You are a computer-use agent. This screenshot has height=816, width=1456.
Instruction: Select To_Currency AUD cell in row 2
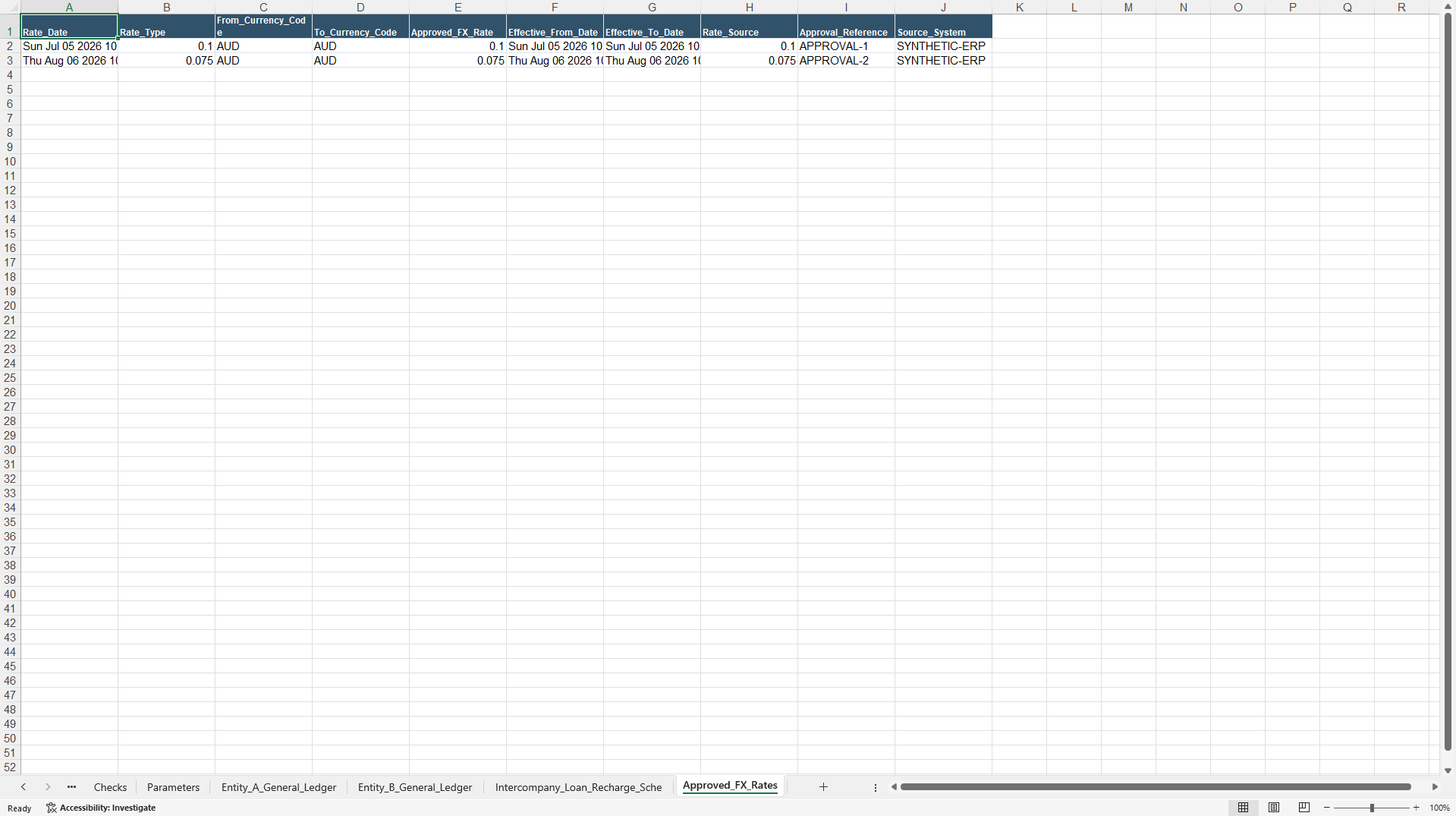tap(360, 46)
